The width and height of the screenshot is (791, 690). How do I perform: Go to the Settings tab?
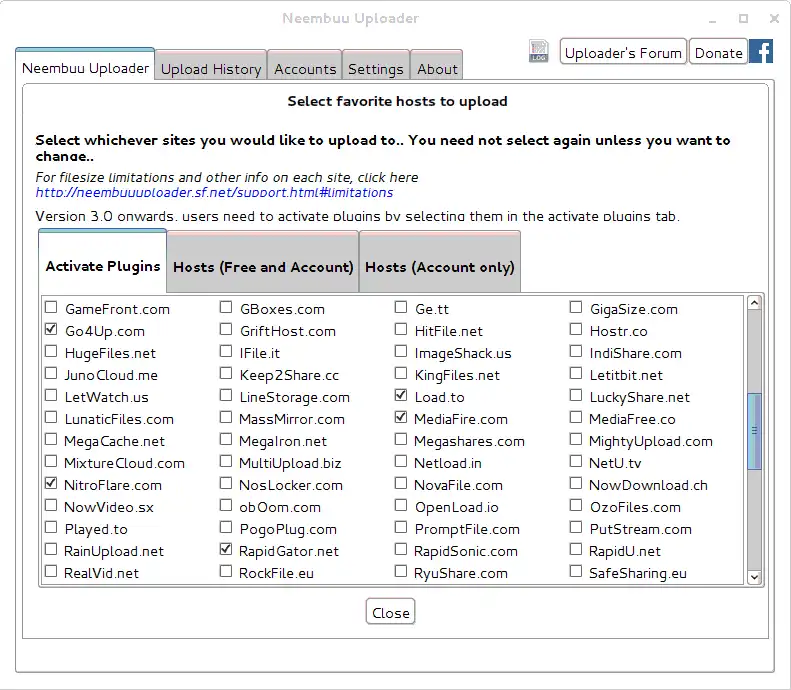point(375,69)
